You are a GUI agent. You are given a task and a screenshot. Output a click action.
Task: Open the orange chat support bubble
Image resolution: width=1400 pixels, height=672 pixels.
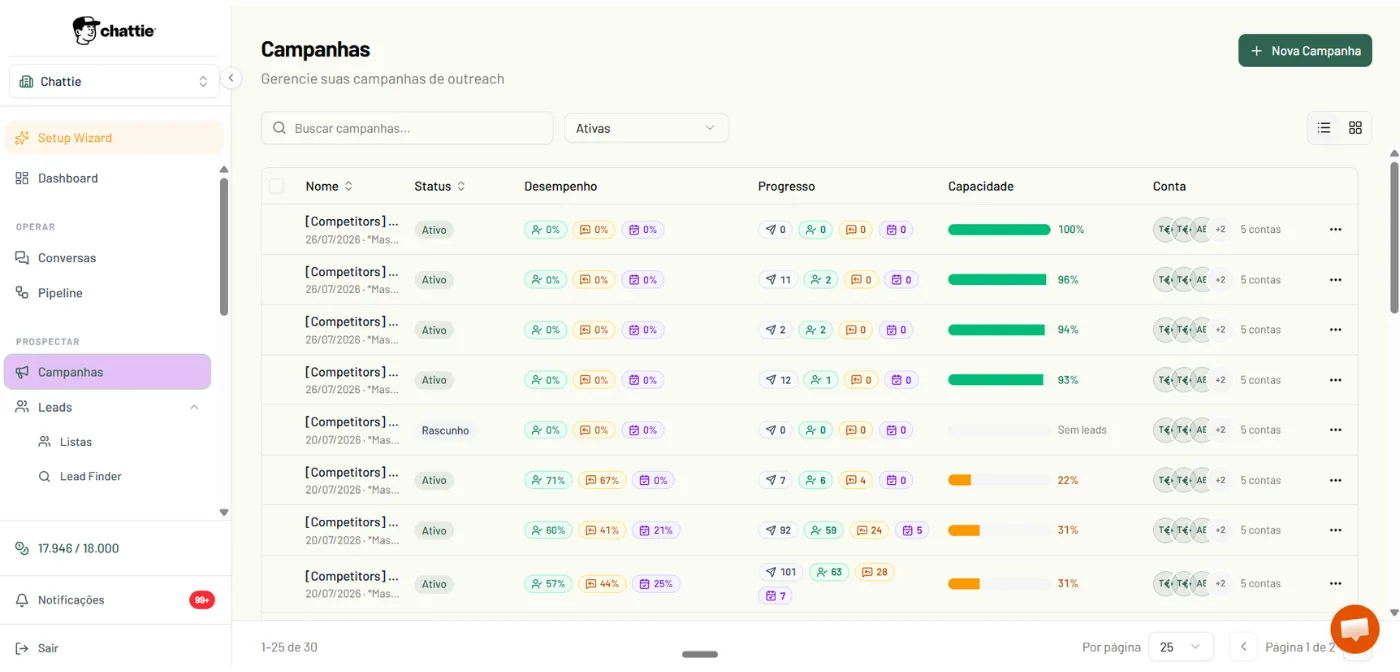[x=1355, y=629]
